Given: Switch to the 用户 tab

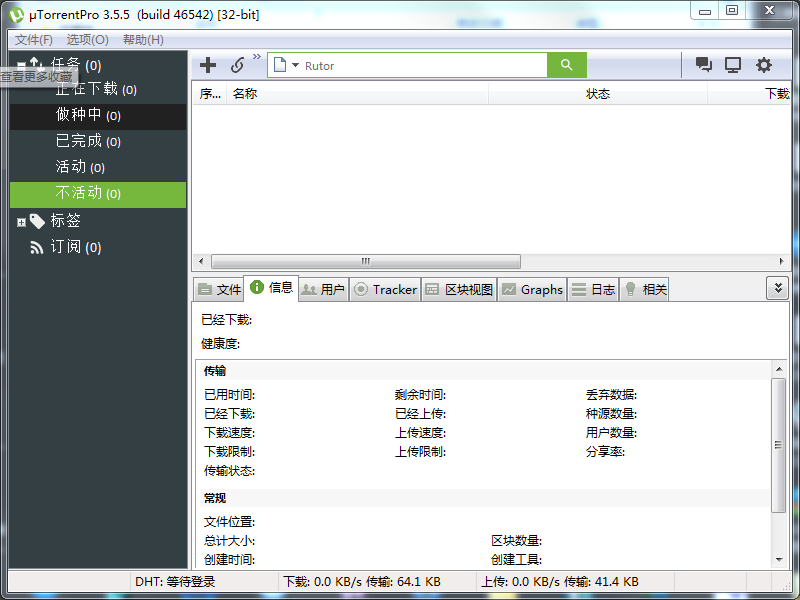Looking at the screenshot, I should [323, 290].
